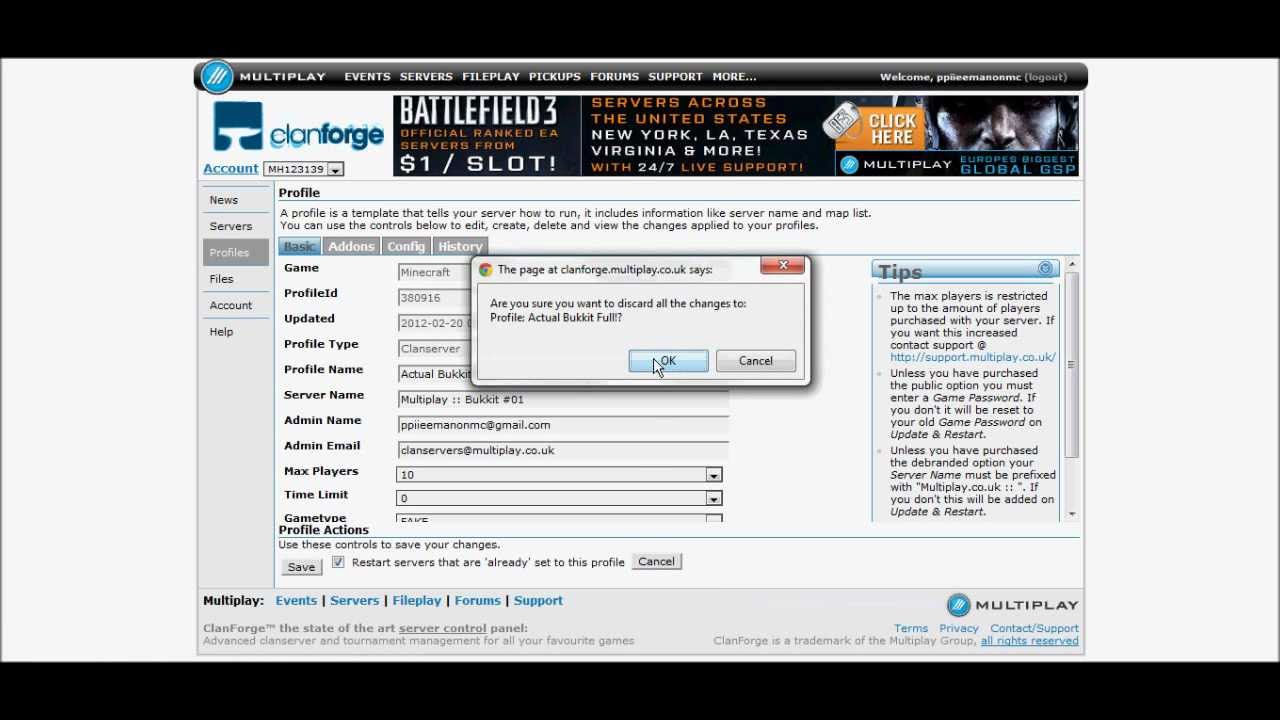1280x720 pixels.
Task: Open Forums in top navigation bar
Action: [614, 77]
